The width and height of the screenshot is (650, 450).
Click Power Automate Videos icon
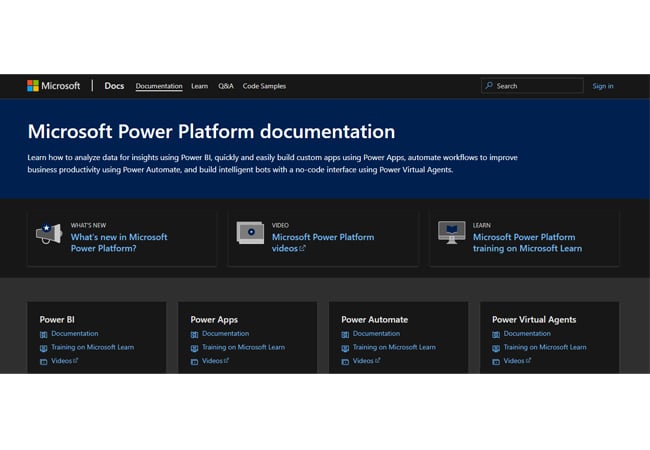pyautogui.click(x=345, y=362)
